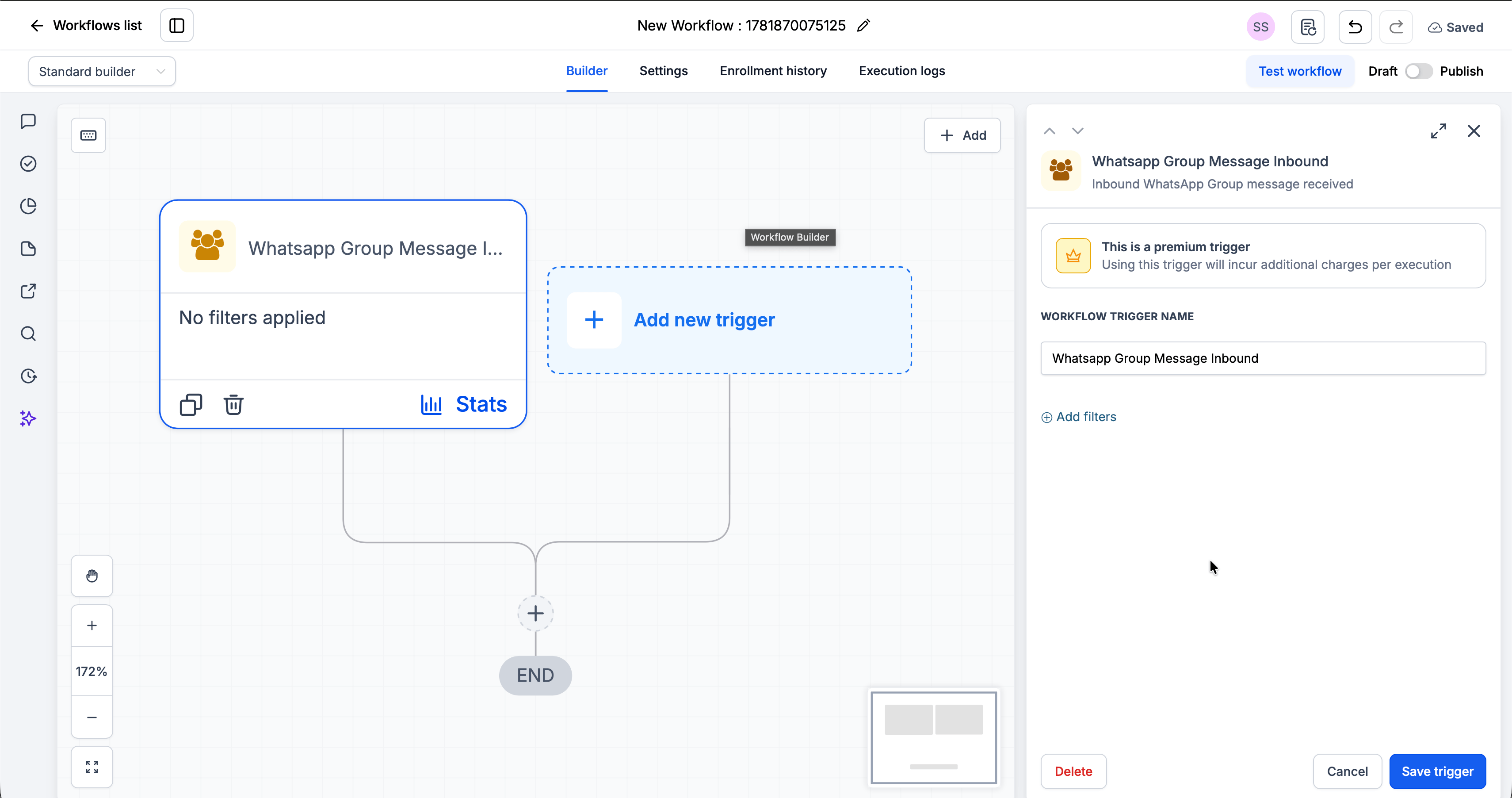Open the external link icon in sidebar

(28, 291)
